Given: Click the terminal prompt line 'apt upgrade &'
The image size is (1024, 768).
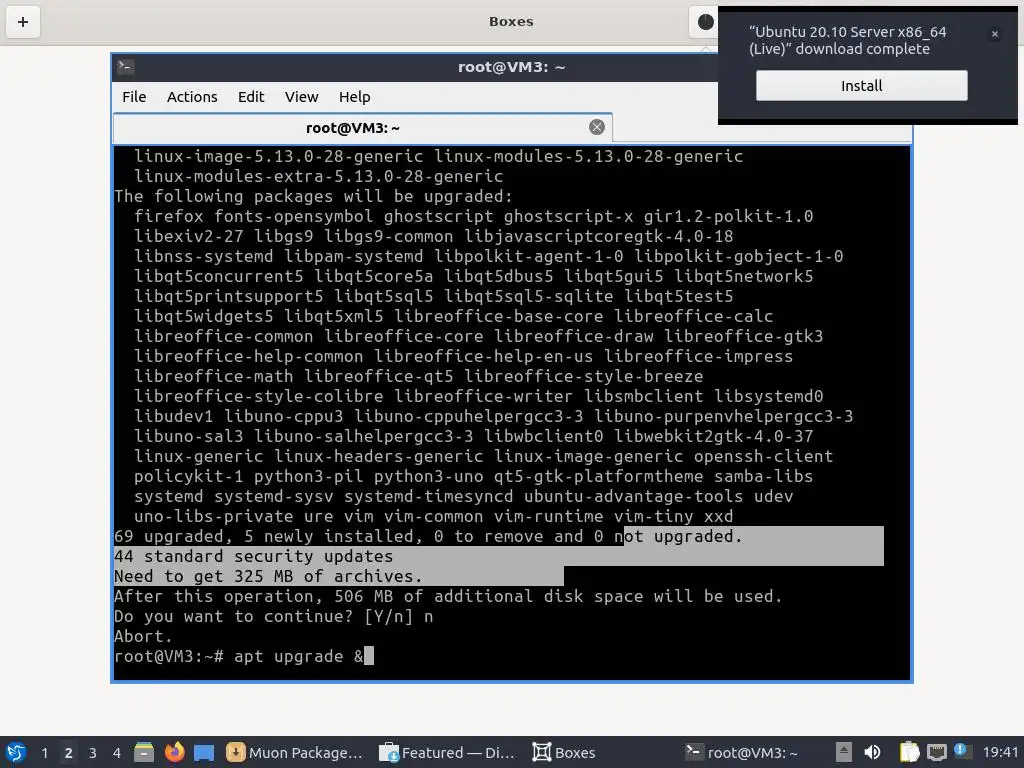Looking at the screenshot, I should [x=244, y=656].
